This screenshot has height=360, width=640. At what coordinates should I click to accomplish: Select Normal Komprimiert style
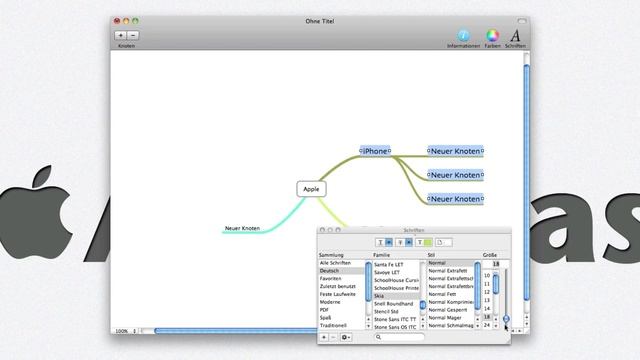tap(451, 302)
